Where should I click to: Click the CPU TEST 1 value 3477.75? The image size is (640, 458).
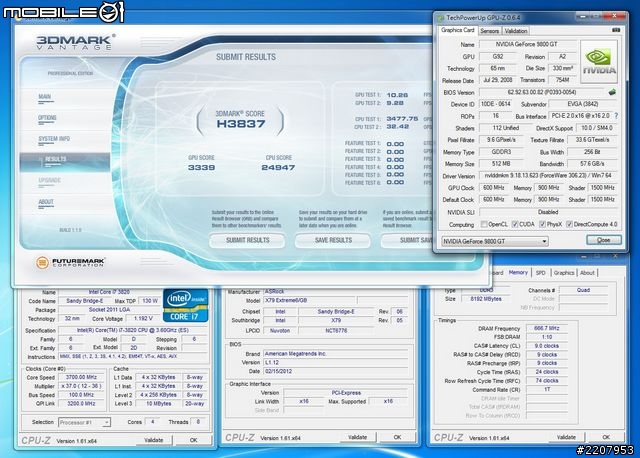pyautogui.click(x=402, y=119)
